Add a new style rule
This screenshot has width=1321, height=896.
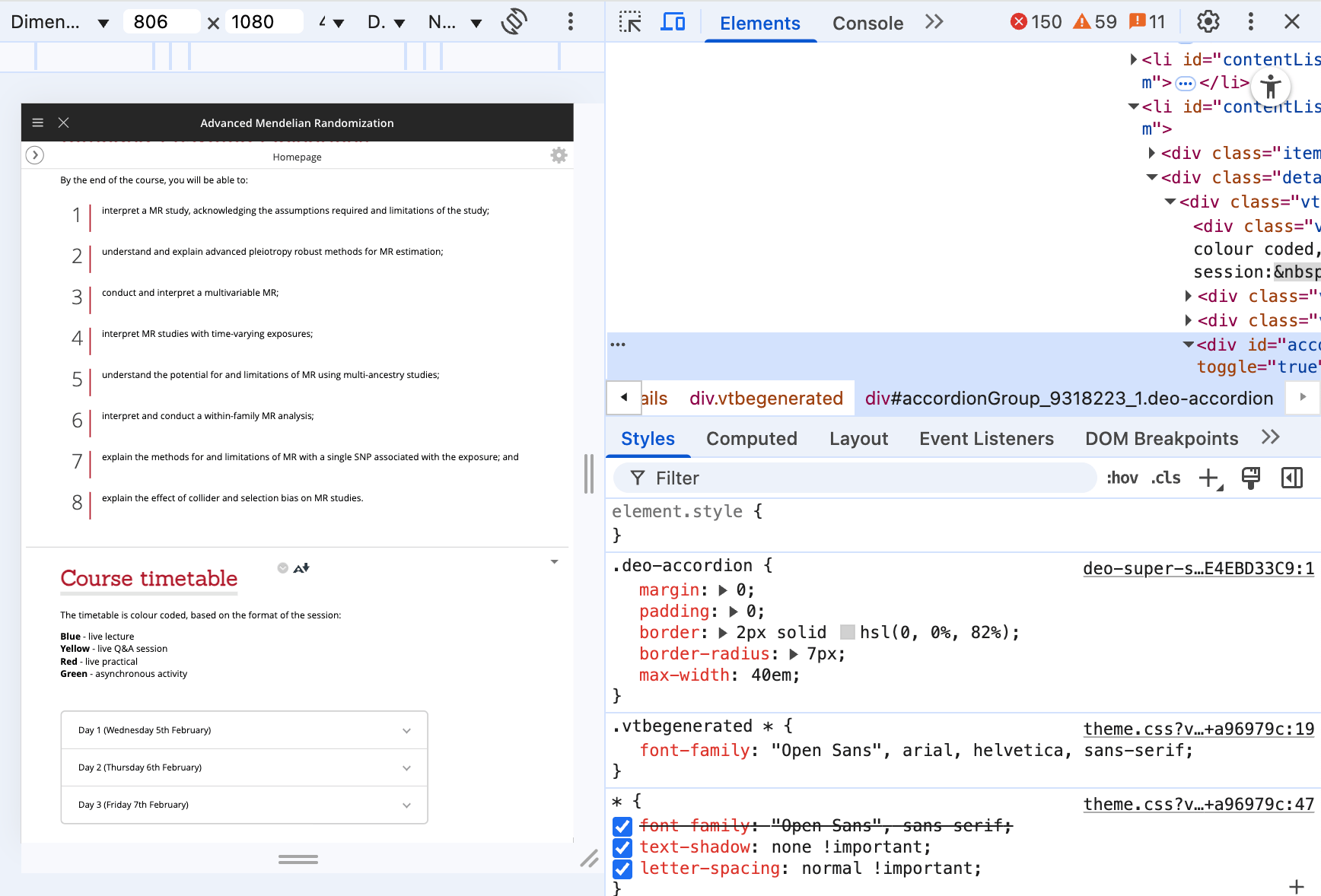(x=1210, y=478)
